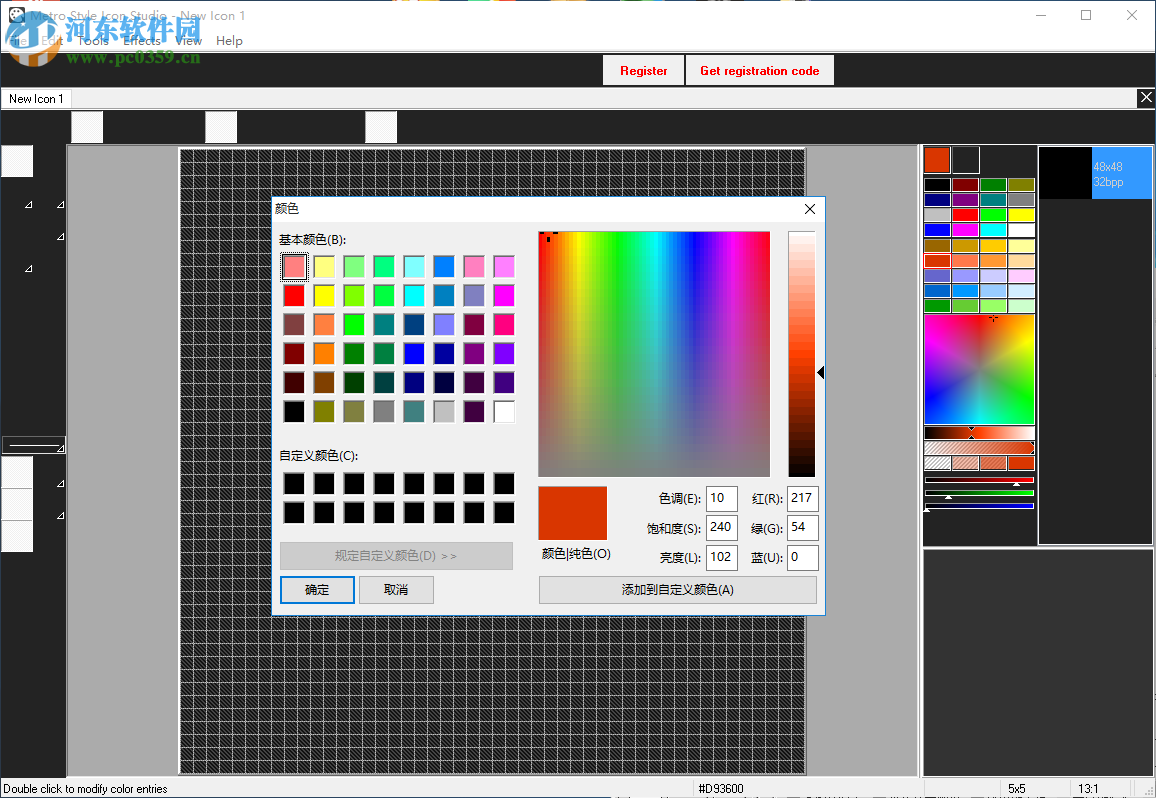Click the 色调(E) hue input field
Screen dimensions: 1156x798
pyautogui.click(x=722, y=499)
